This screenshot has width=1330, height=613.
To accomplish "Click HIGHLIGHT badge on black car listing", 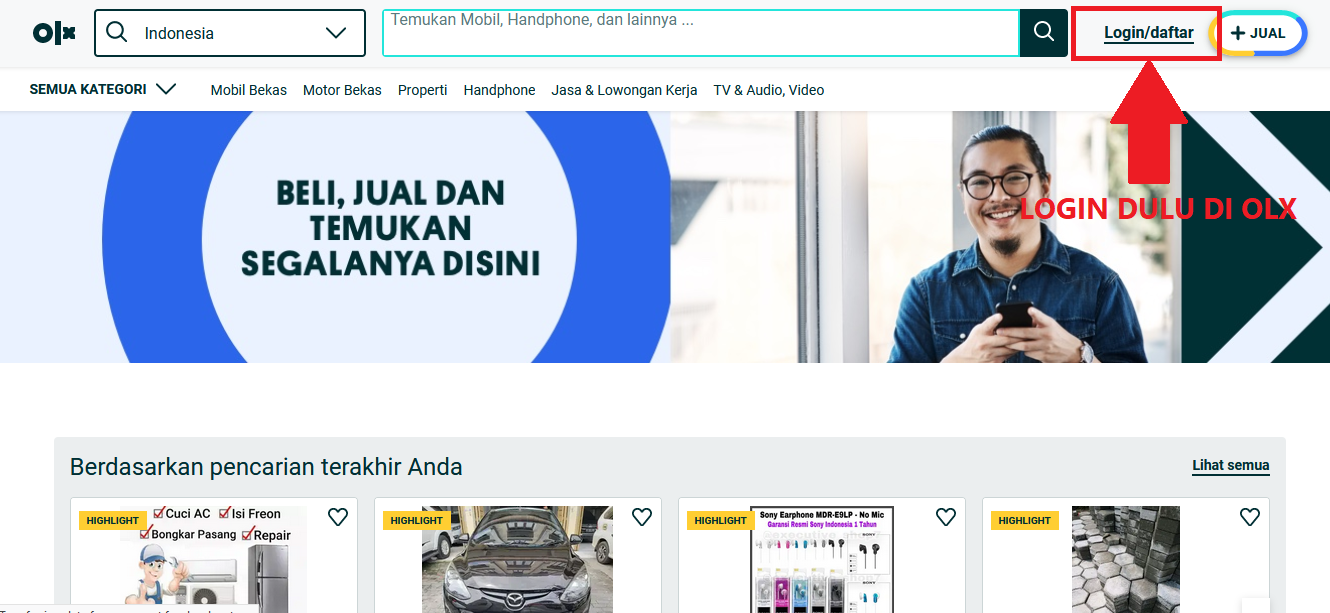I will (x=417, y=520).
